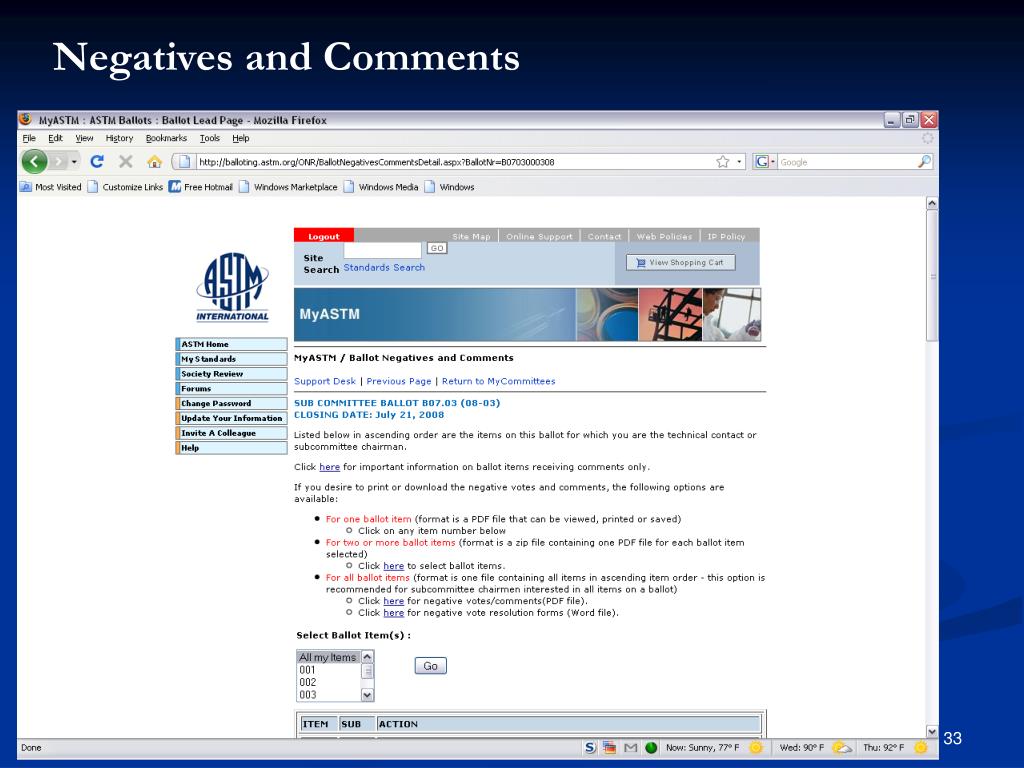The image size is (1024, 768).
Task: Select 'All my Items' in ballot list
Action: (328, 657)
